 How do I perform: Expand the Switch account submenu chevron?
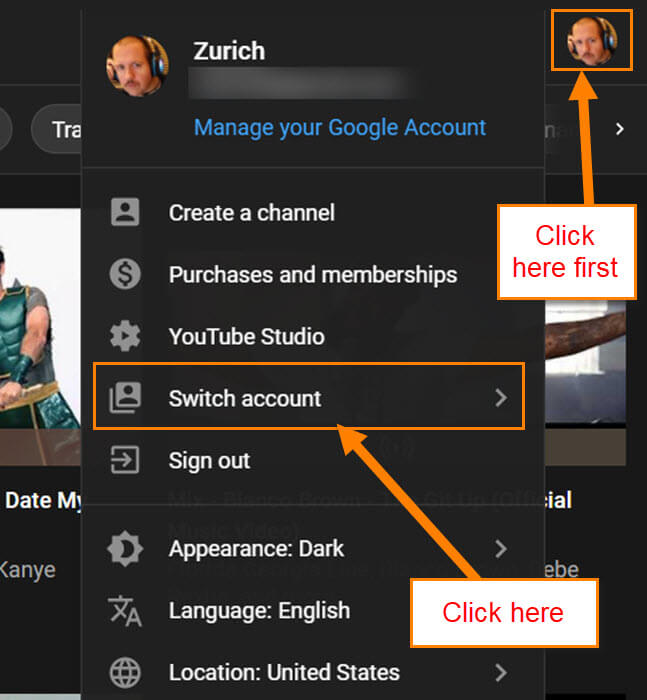click(x=501, y=397)
